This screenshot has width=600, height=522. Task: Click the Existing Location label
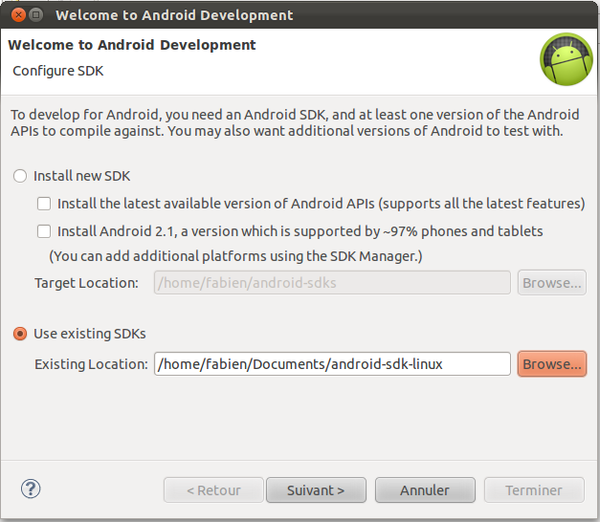(91, 364)
